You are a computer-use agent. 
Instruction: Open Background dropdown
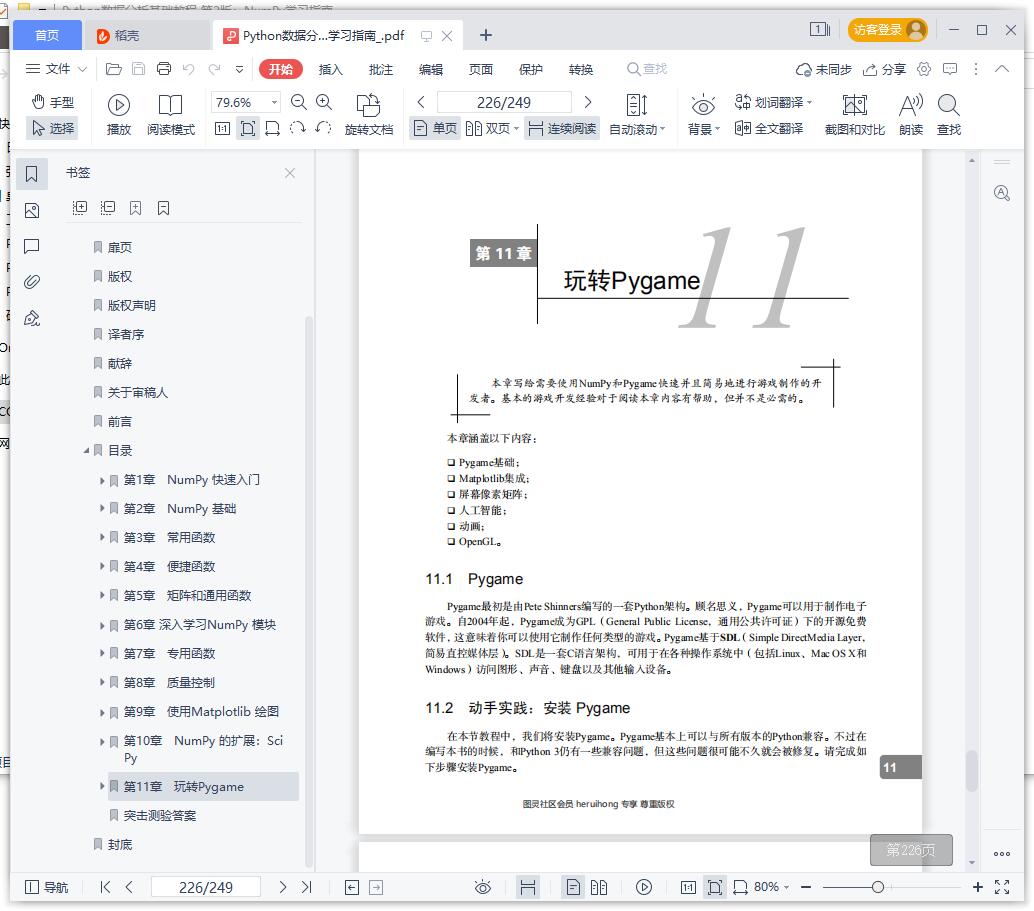click(703, 113)
